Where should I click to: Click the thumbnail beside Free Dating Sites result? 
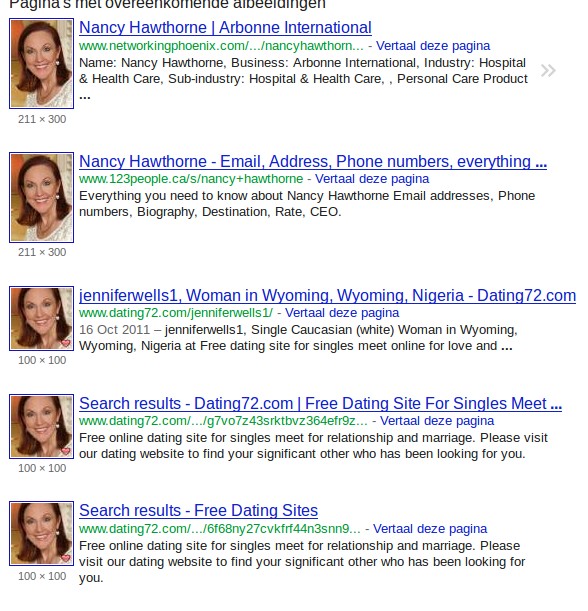41,533
